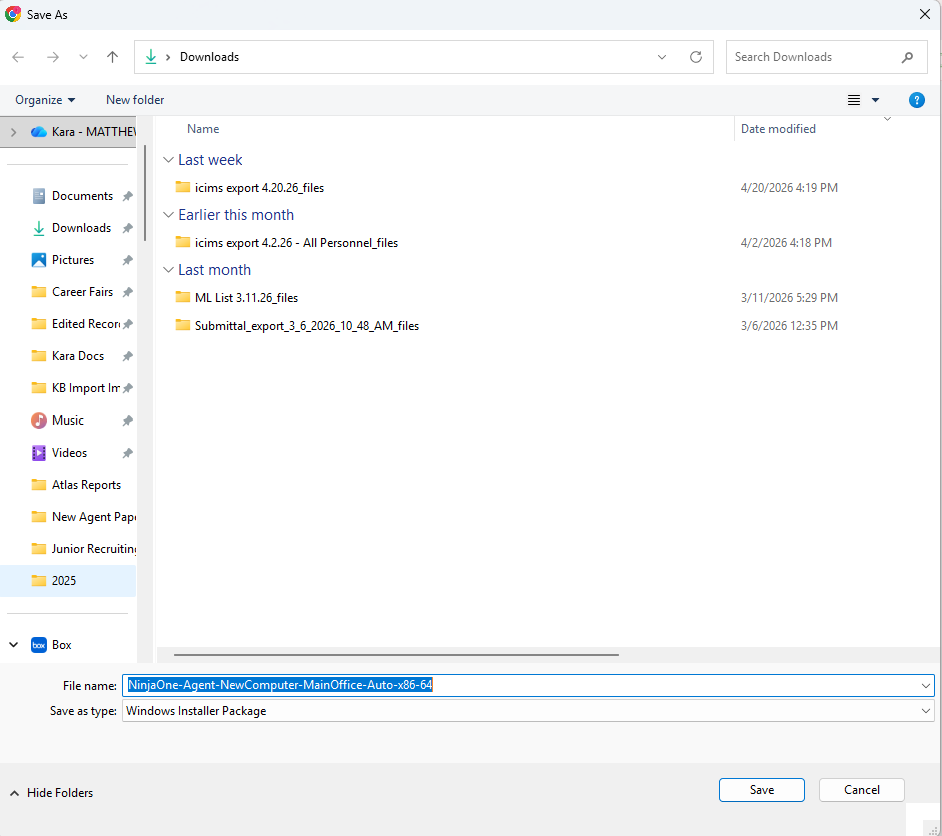The image size is (942, 836).
Task: Click the Cancel button
Action: 861,790
